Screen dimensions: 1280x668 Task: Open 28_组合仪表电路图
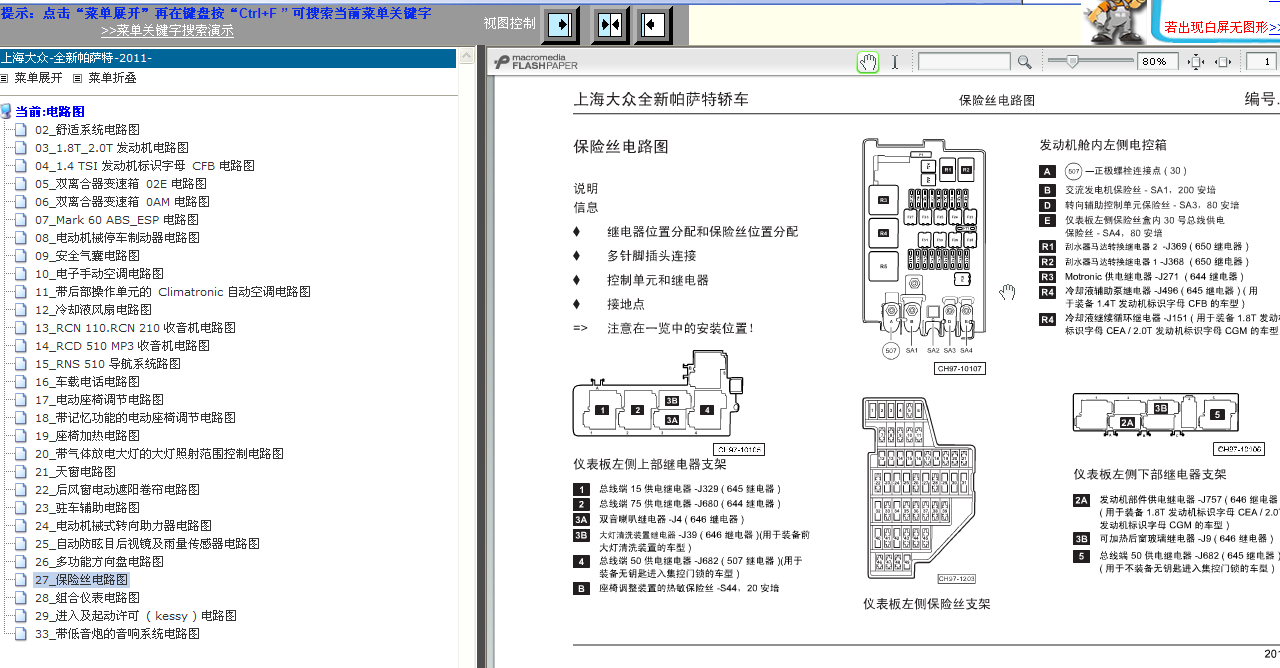[87, 598]
